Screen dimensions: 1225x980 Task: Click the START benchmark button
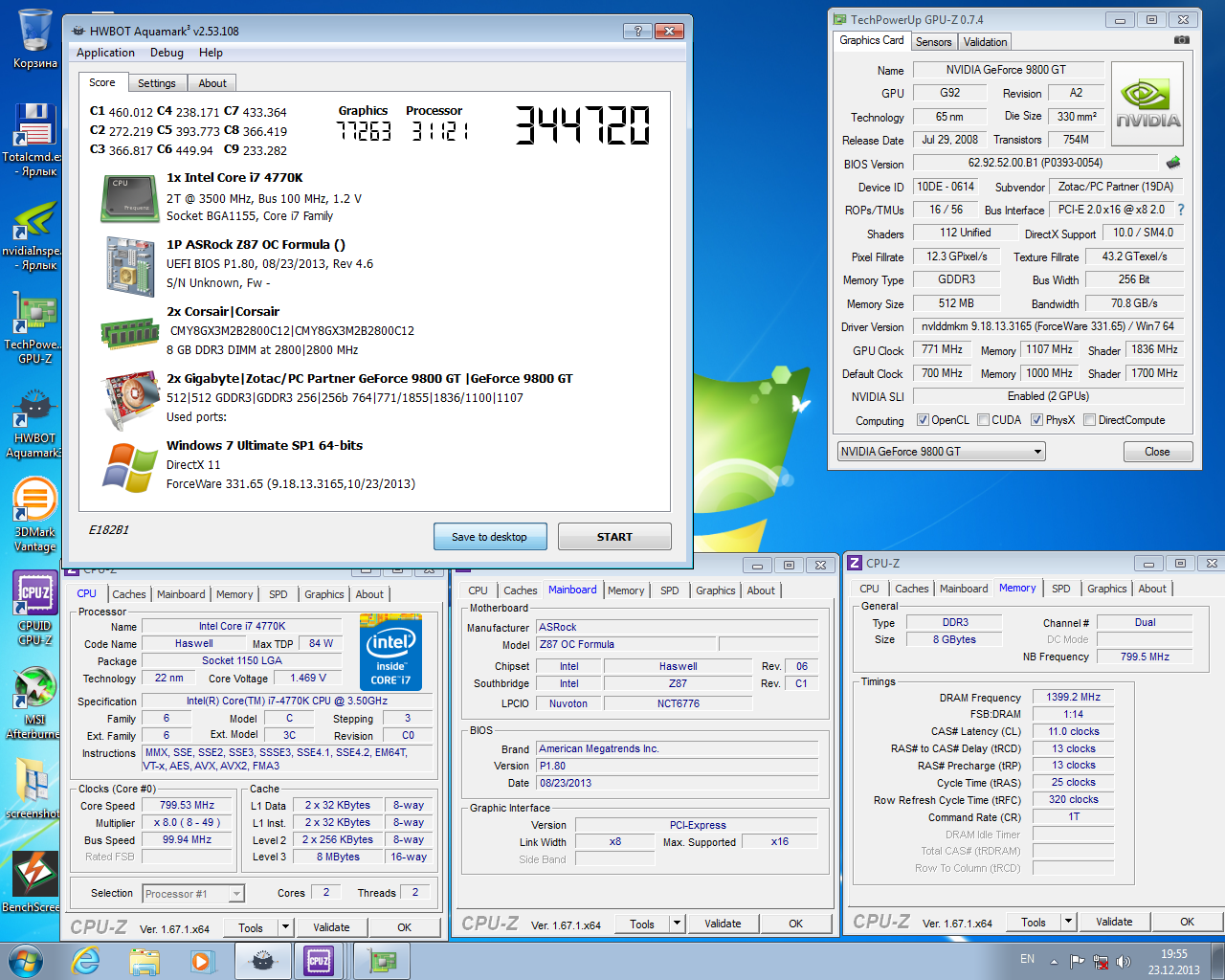tap(614, 537)
